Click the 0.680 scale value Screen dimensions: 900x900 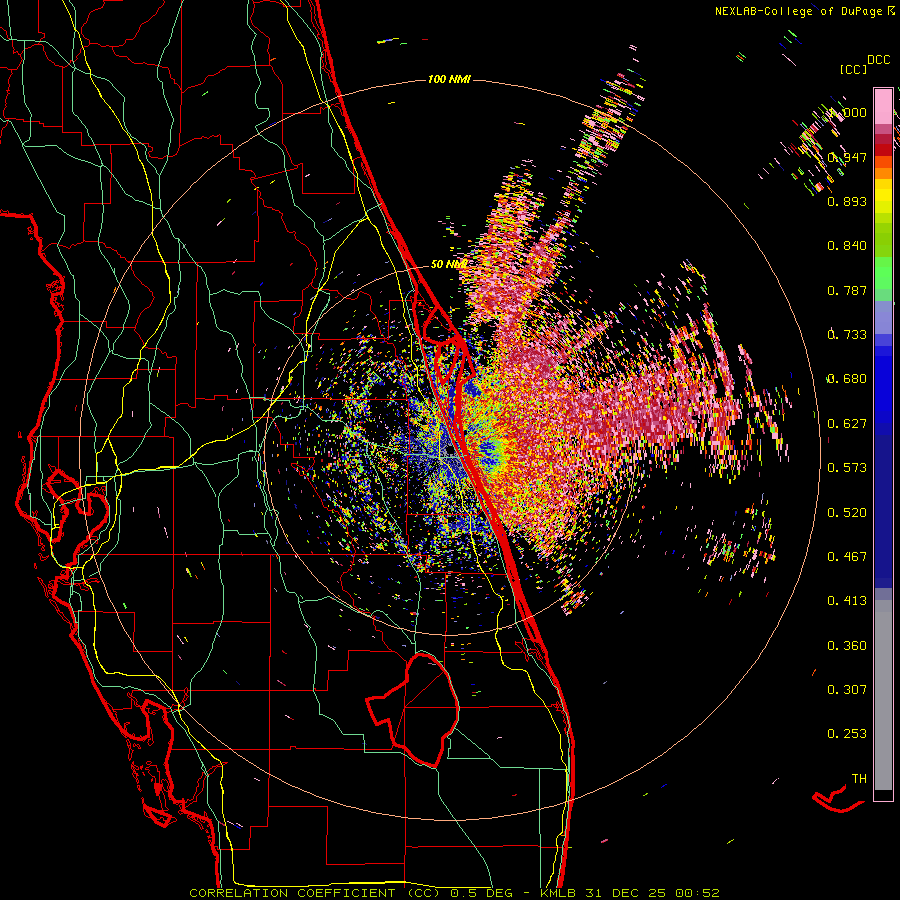(x=847, y=379)
